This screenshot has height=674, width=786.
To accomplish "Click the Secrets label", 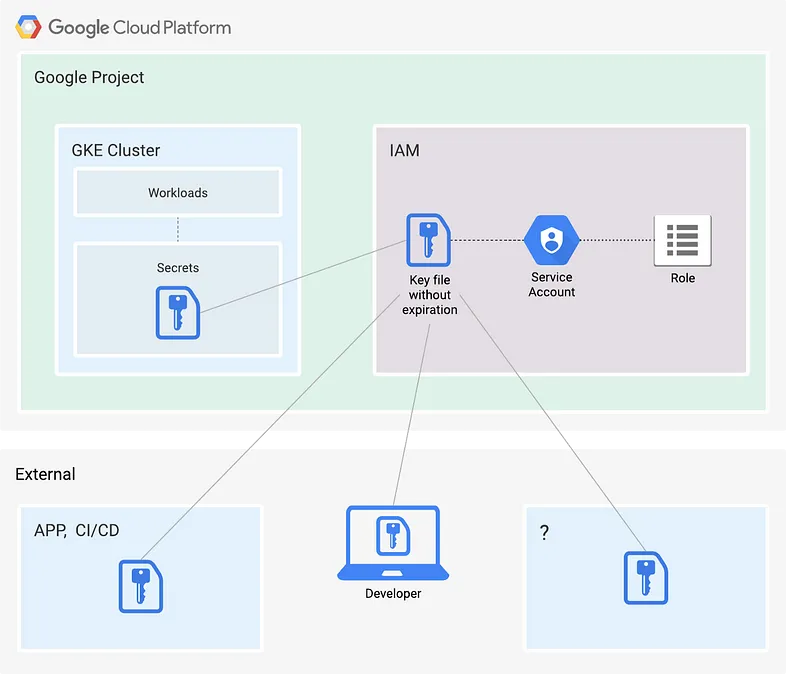I will [178, 268].
